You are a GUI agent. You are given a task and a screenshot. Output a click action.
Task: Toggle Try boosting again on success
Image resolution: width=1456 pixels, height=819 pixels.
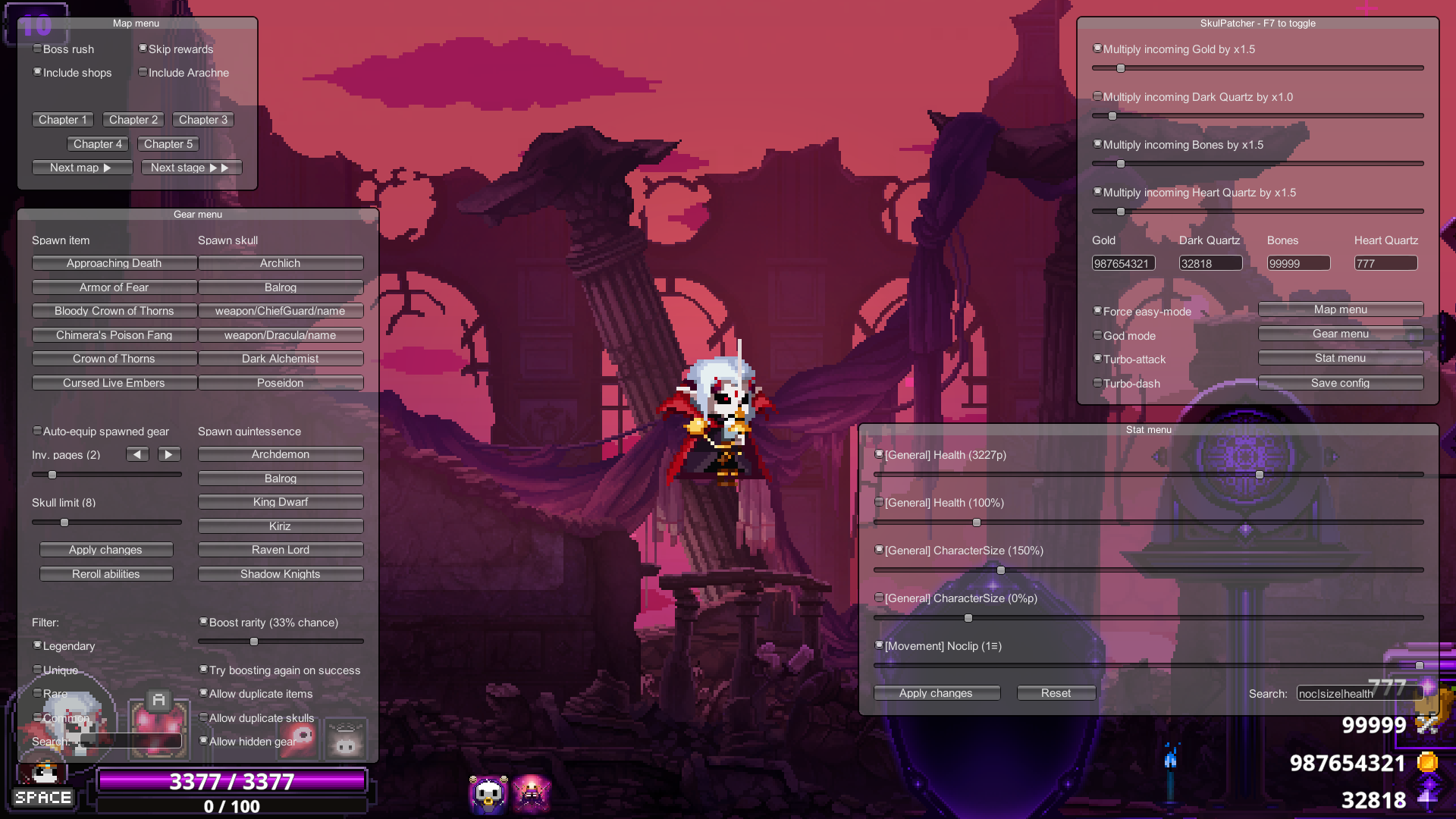tap(203, 670)
